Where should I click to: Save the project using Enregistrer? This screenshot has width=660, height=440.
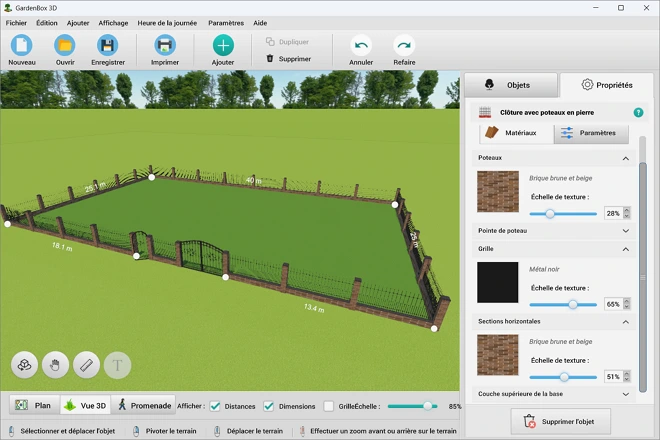pos(108,45)
